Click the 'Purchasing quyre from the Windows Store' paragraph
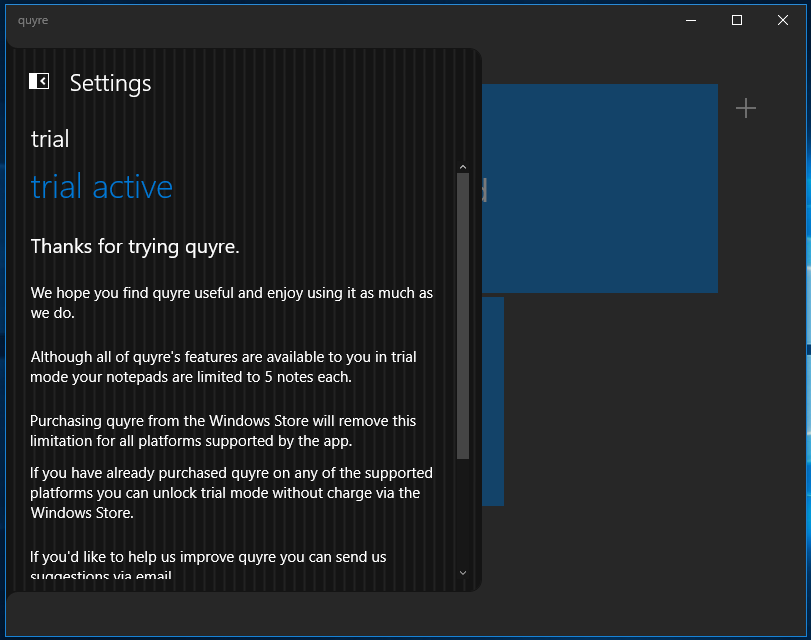This screenshot has height=640, width=811. click(223, 430)
